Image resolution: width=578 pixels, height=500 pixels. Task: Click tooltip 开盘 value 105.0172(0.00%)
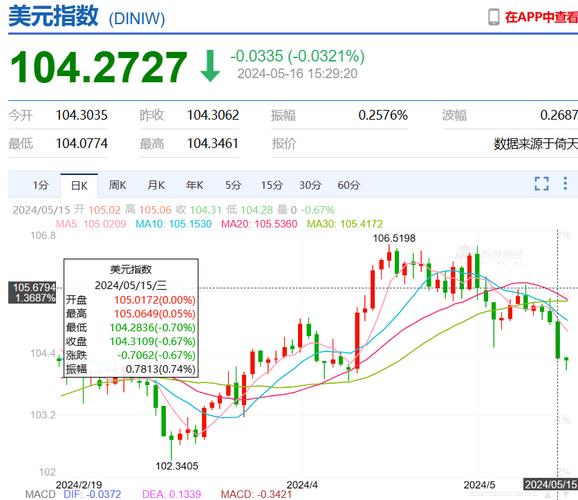pos(155,300)
